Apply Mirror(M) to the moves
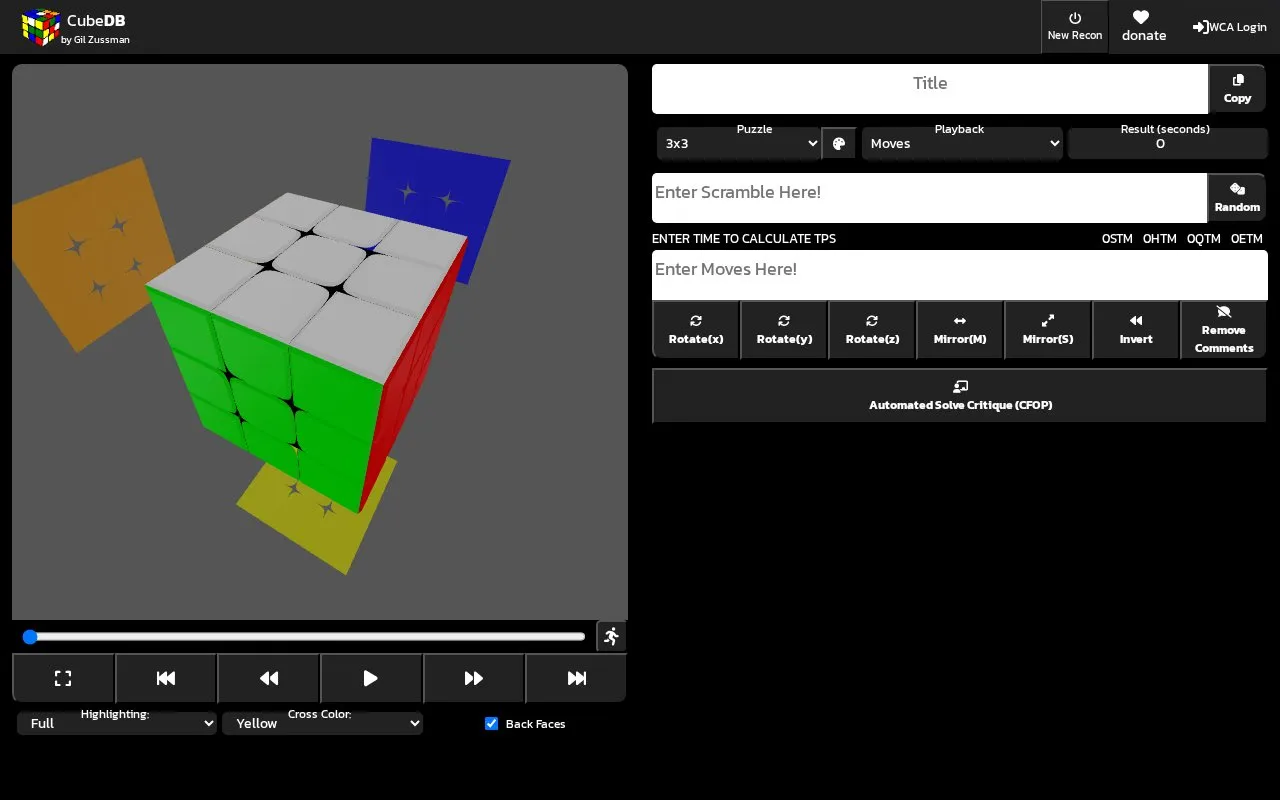 click(960, 330)
